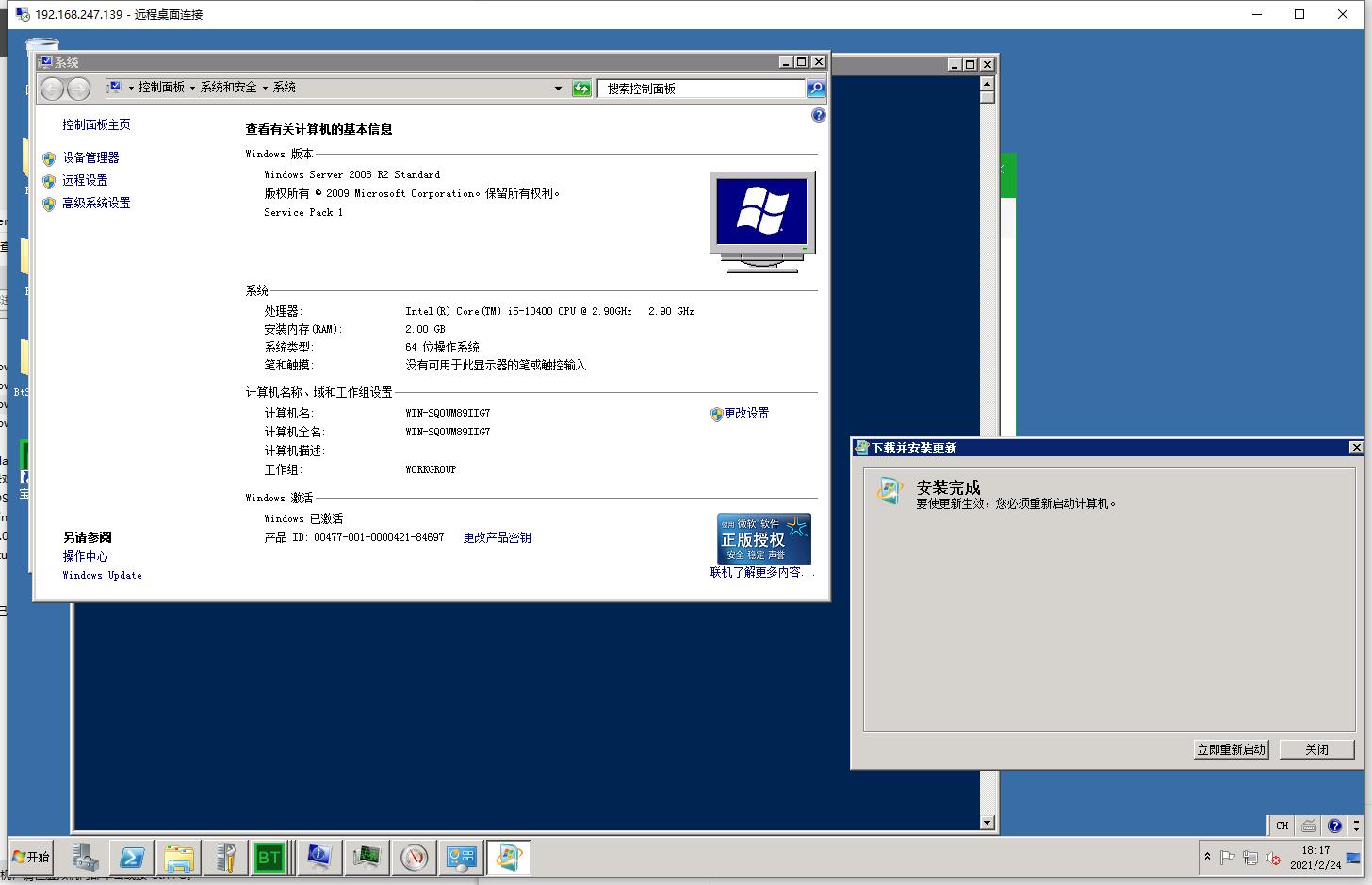
Task: Open Action Center flag tray icon
Action: click(x=1227, y=858)
